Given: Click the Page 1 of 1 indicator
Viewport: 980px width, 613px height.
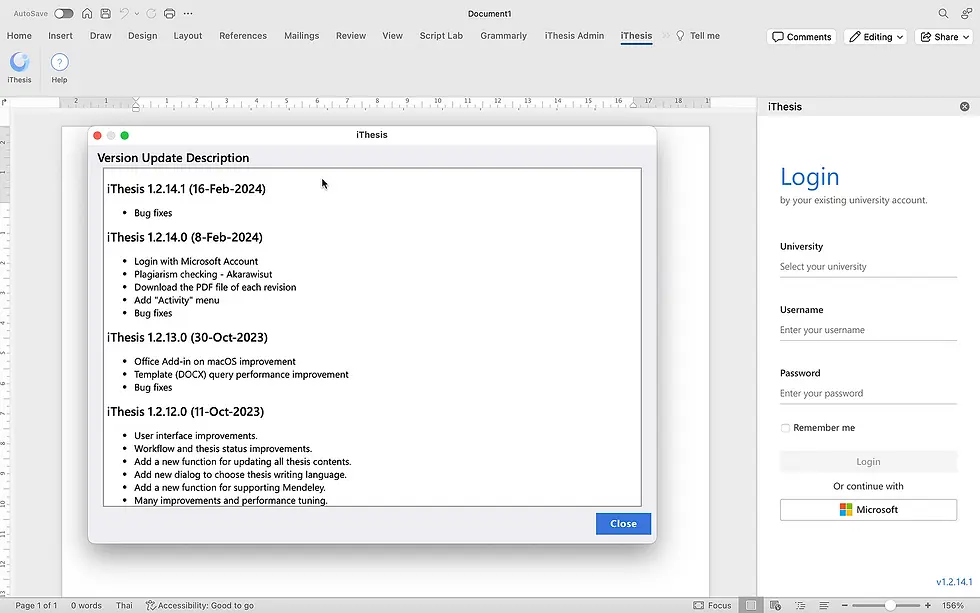Looking at the screenshot, I should tap(36, 606).
